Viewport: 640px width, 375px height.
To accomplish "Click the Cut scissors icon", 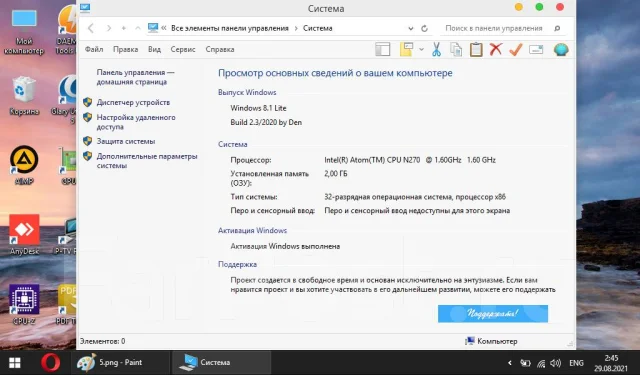I will click(436, 49).
